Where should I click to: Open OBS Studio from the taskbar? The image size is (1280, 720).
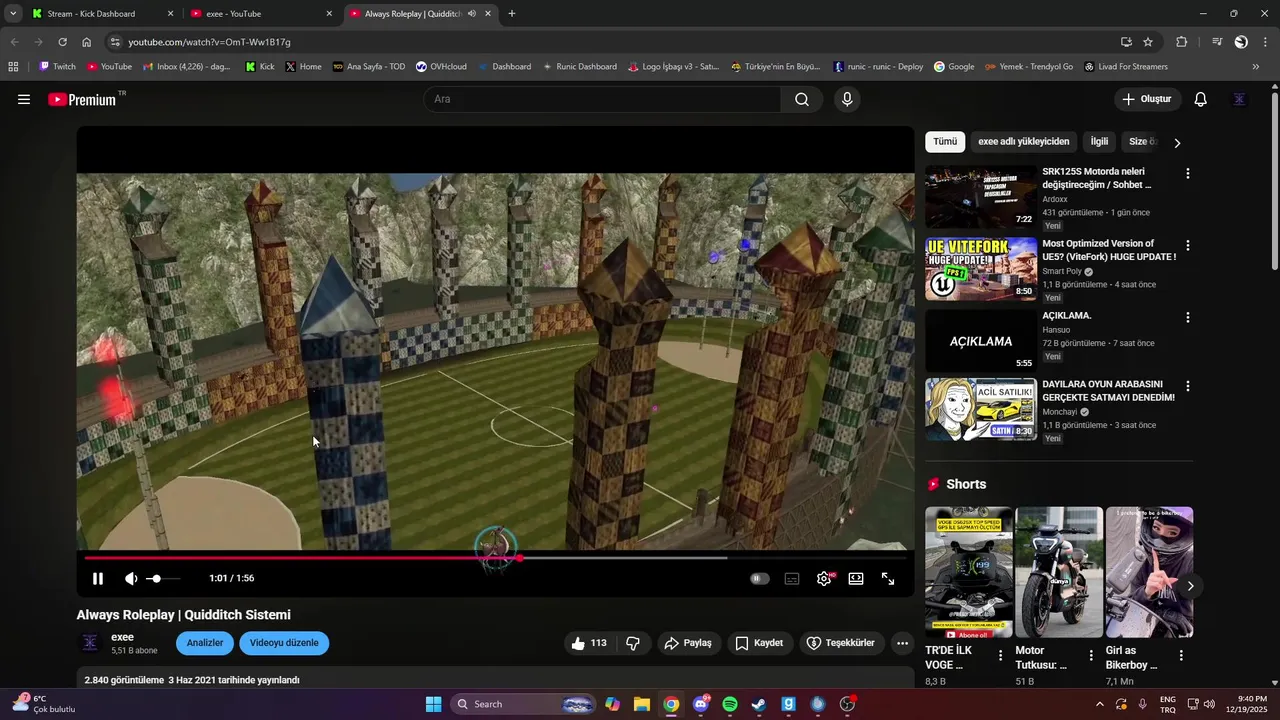[x=847, y=704]
